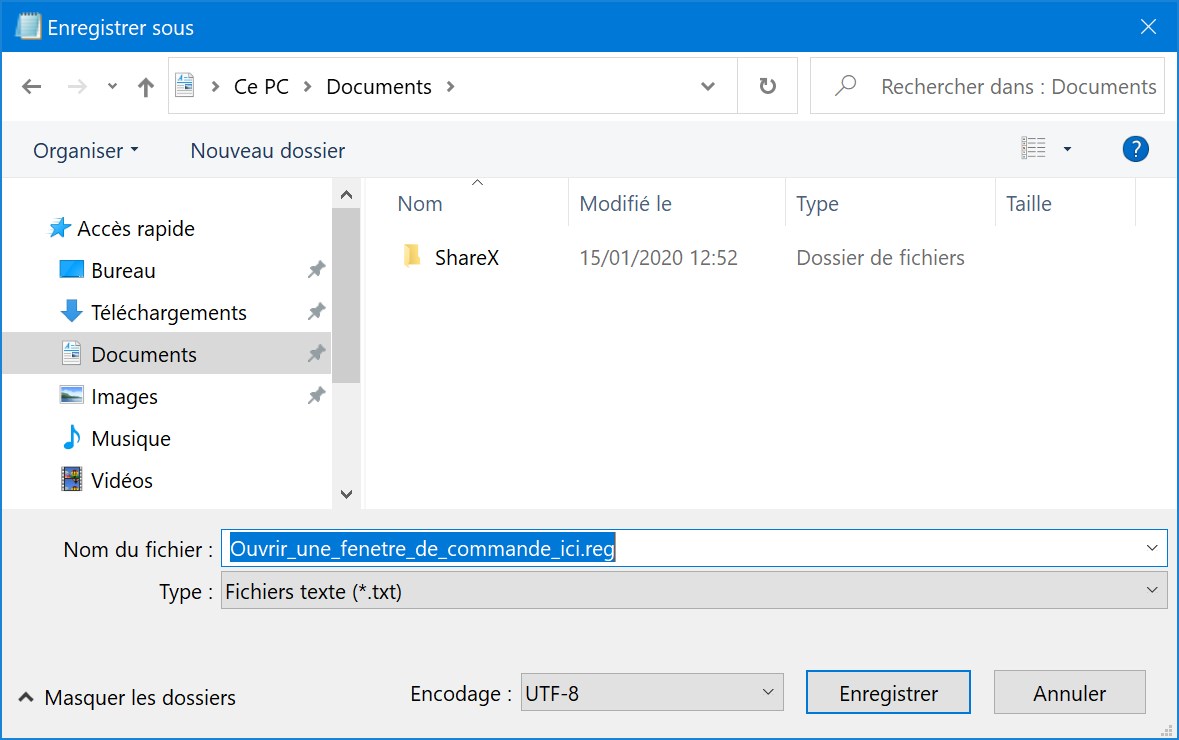Refresh the Documents folder view
1179x740 pixels.
pyautogui.click(x=767, y=86)
